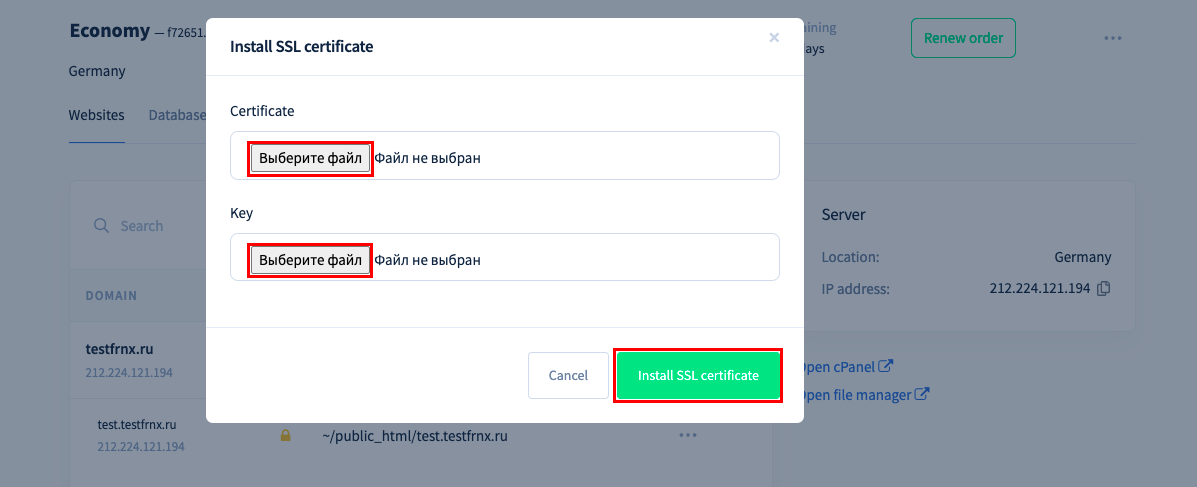Image resolution: width=1197 pixels, height=487 pixels.
Task: Click the Certificate file input area
Action: tap(505, 156)
